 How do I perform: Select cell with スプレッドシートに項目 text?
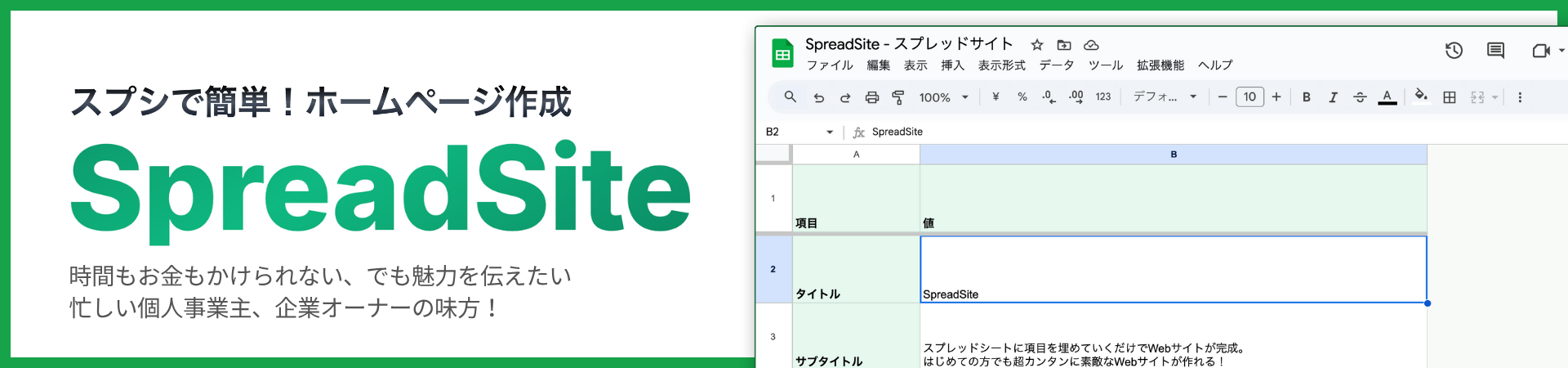tap(1174, 336)
